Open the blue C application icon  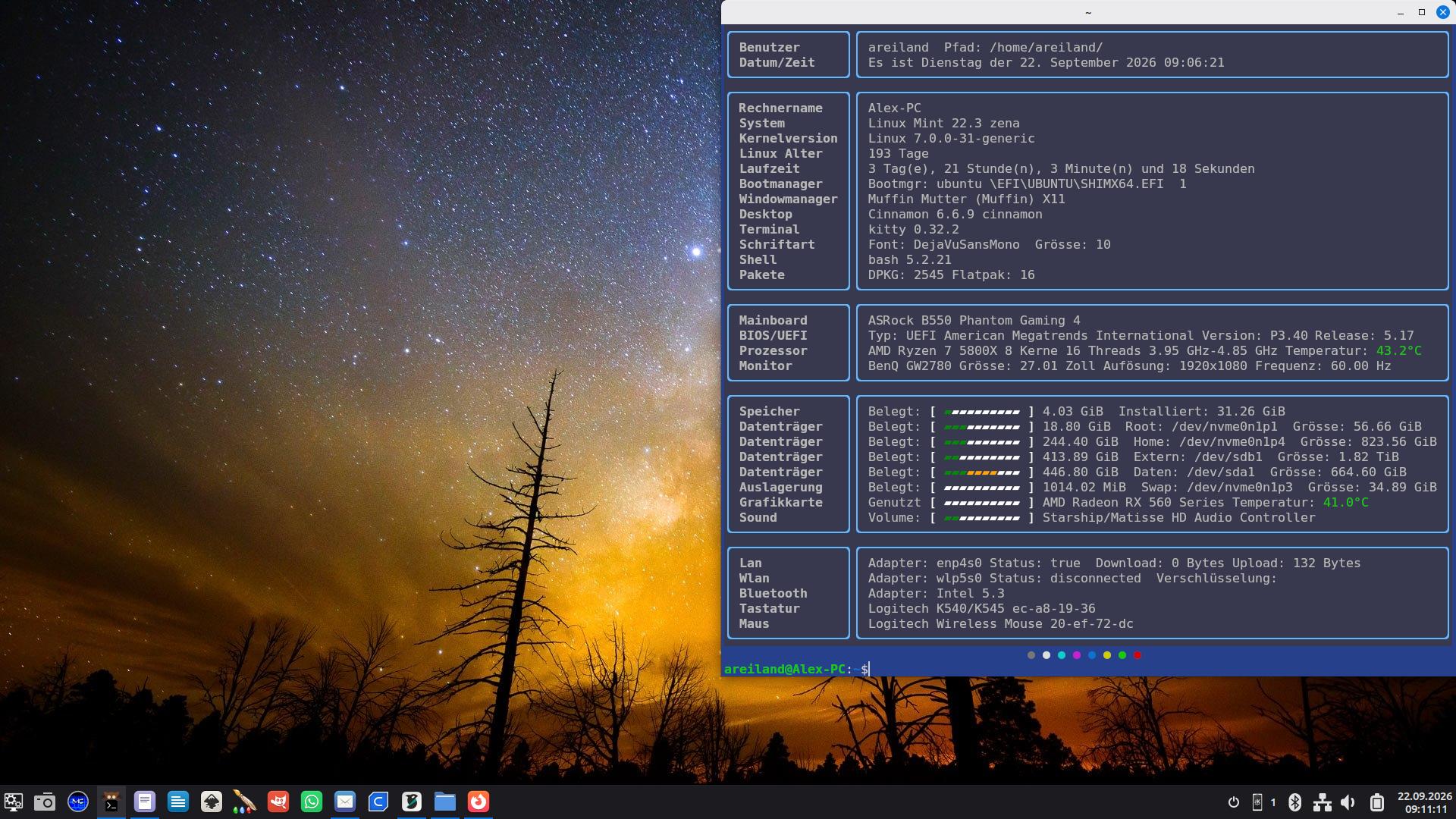tap(378, 802)
